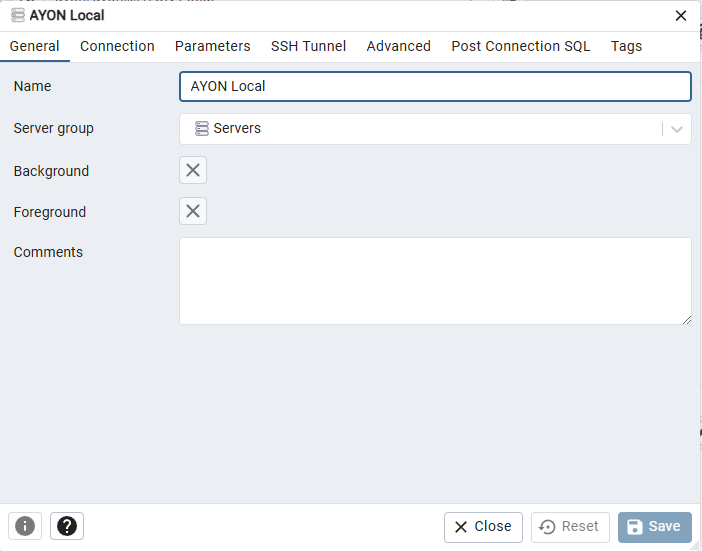The image size is (702, 551).
Task: Open the Post Connection SQL tab
Action: [520, 46]
